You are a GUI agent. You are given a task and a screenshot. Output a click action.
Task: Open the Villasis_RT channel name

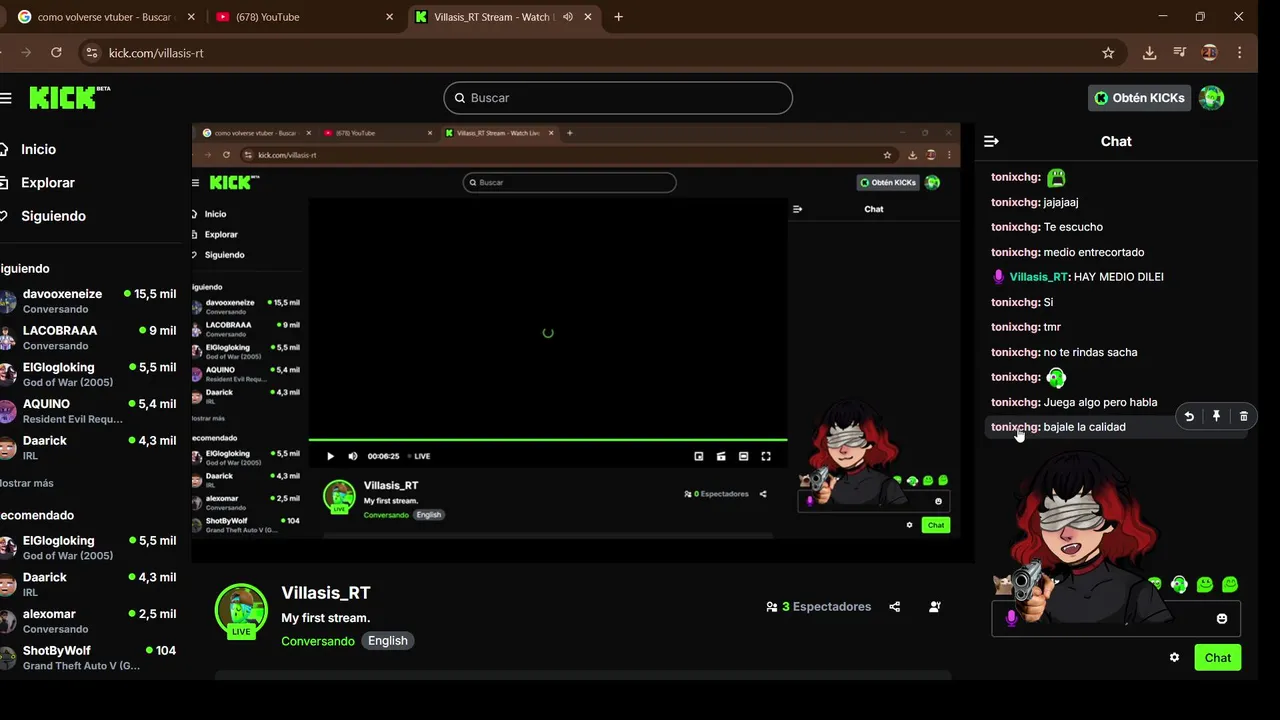[x=326, y=593]
